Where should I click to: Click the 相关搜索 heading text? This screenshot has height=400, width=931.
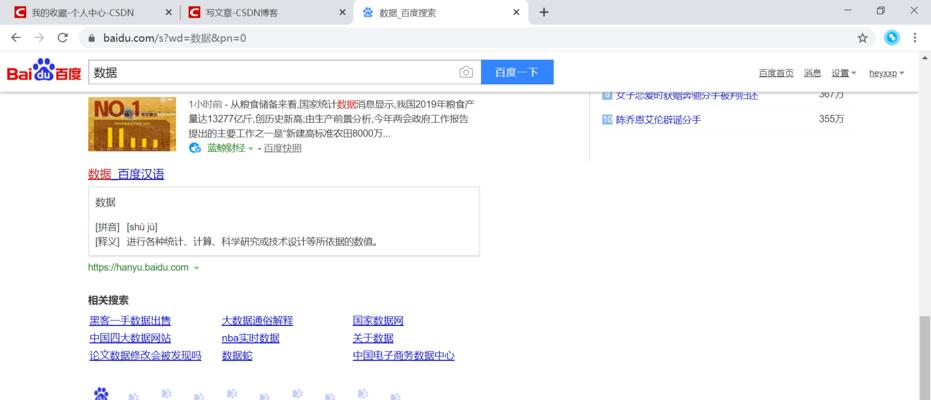coord(108,301)
